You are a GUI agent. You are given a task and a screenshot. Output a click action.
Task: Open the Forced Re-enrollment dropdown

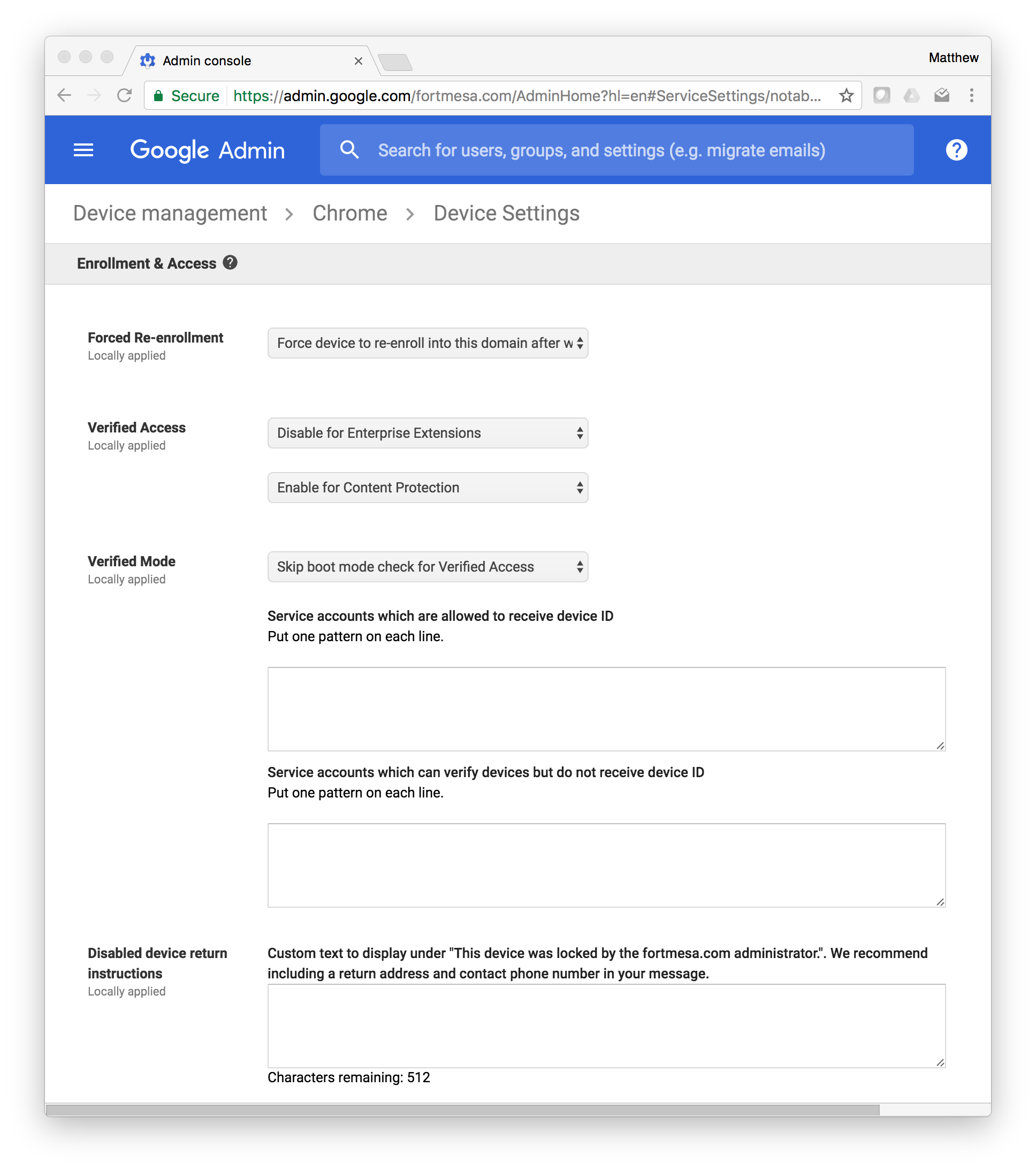pos(428,343)
